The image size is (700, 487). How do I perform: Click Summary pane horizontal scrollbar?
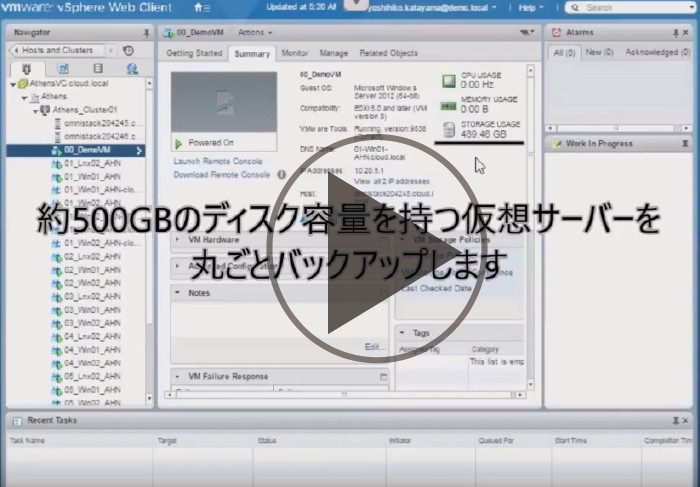(344, 395)
